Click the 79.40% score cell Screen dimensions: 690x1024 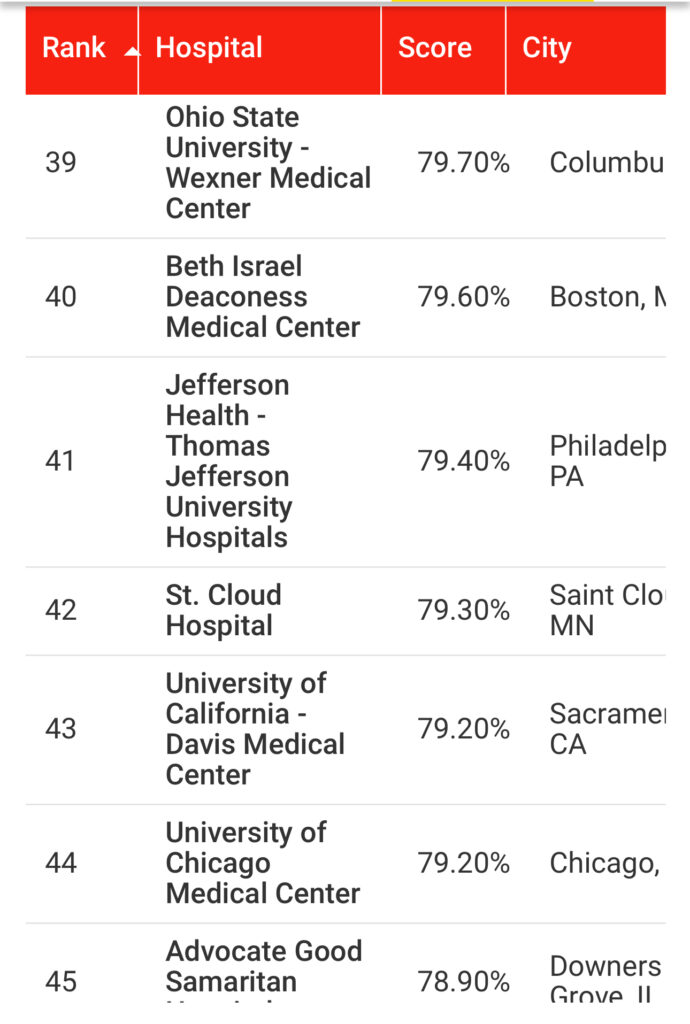point(463,461)
